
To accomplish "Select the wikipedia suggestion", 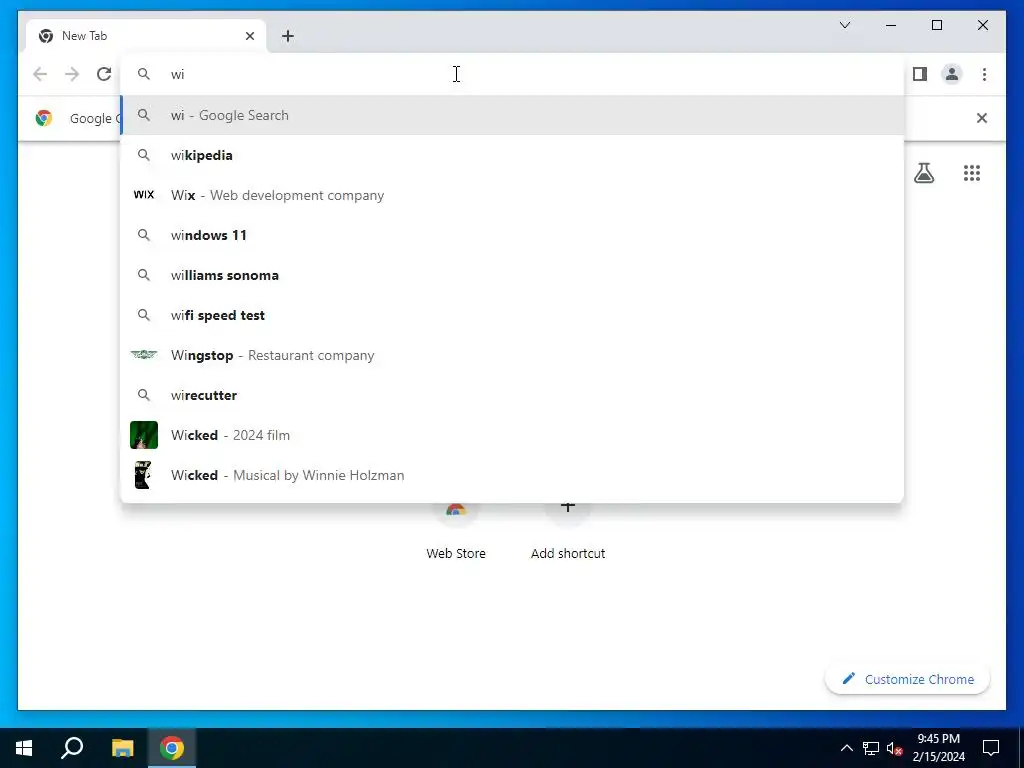I will coord(513,155).
